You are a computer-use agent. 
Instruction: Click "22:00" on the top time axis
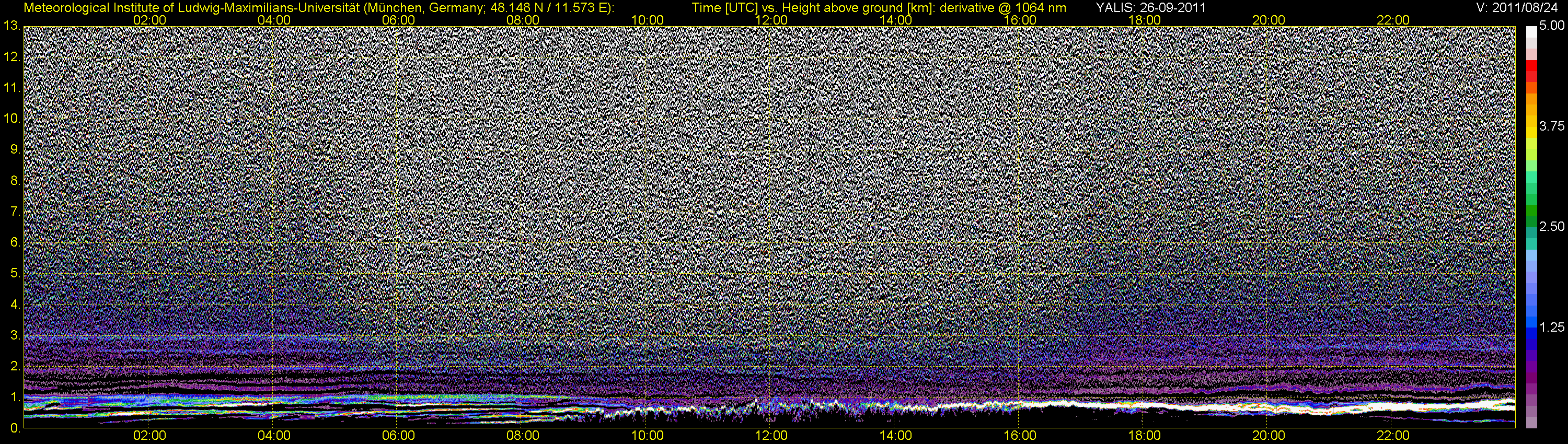pos(1393,20)
